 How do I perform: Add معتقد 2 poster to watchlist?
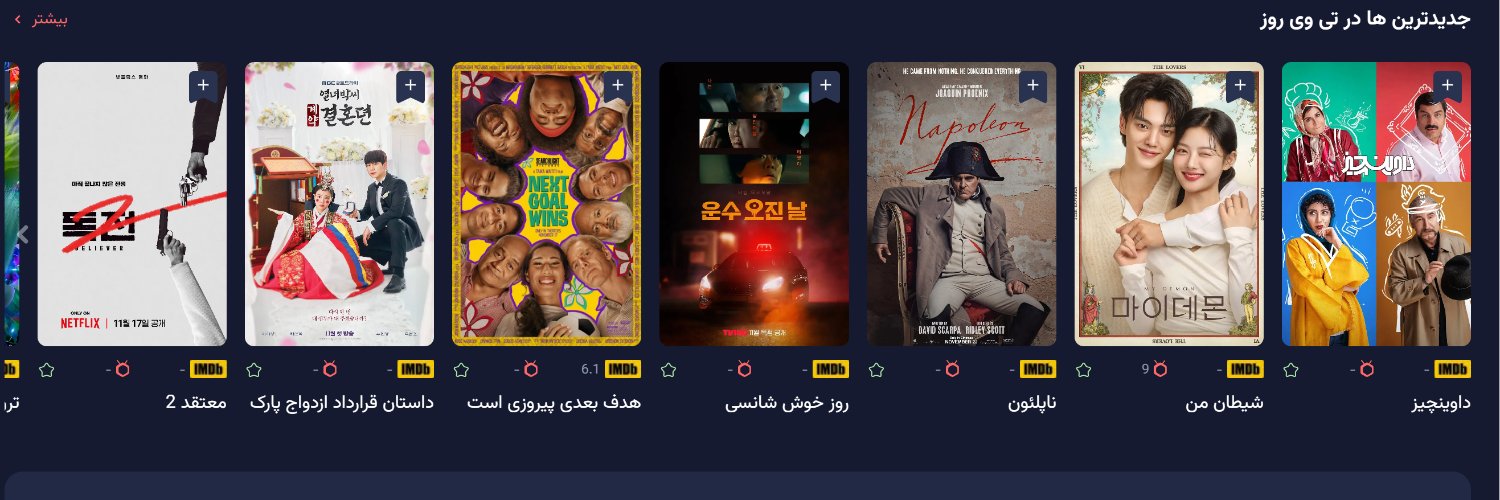203,86
